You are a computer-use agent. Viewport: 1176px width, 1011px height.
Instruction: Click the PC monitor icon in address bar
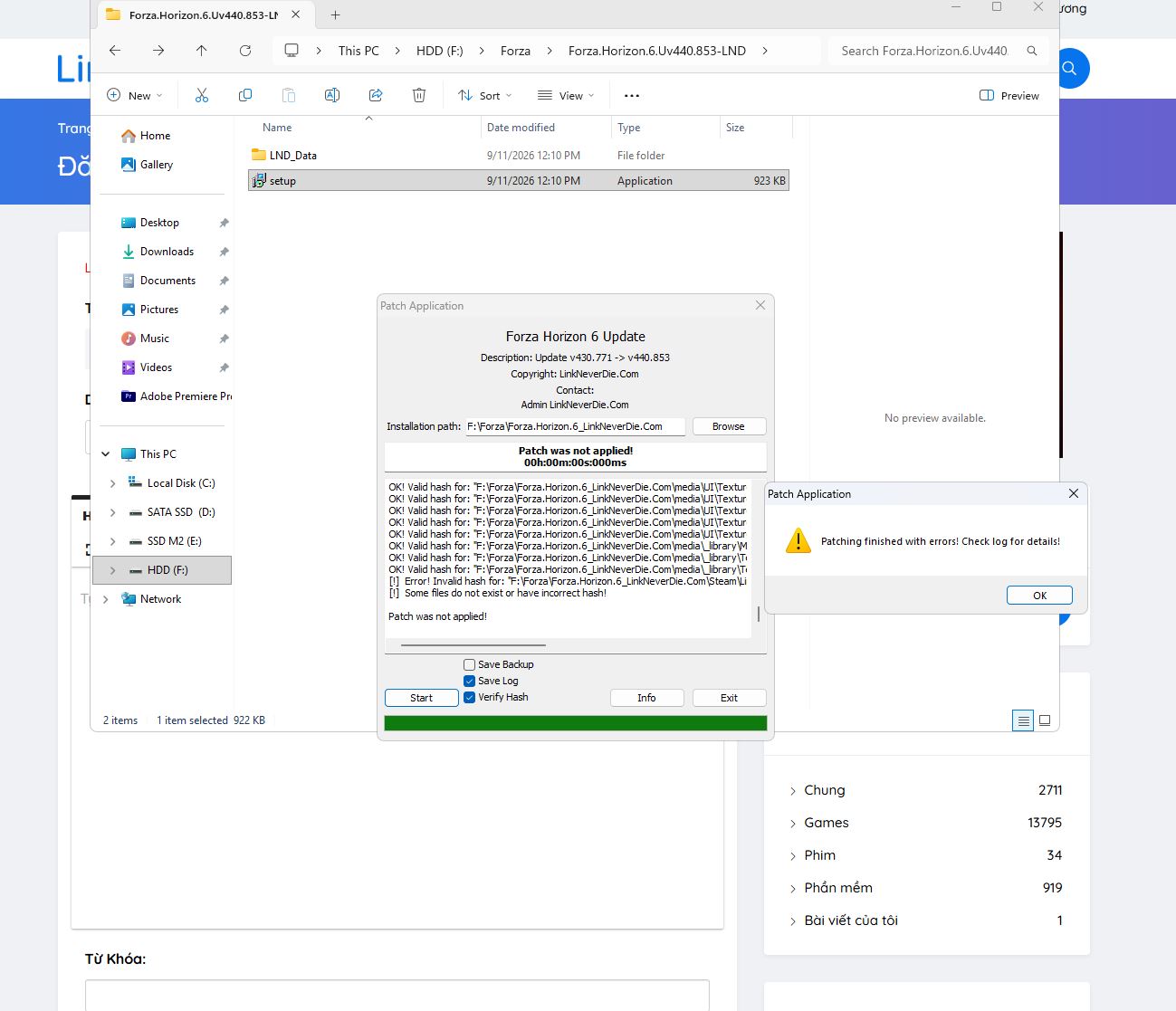pyautogui.click(x=292, y=51)
